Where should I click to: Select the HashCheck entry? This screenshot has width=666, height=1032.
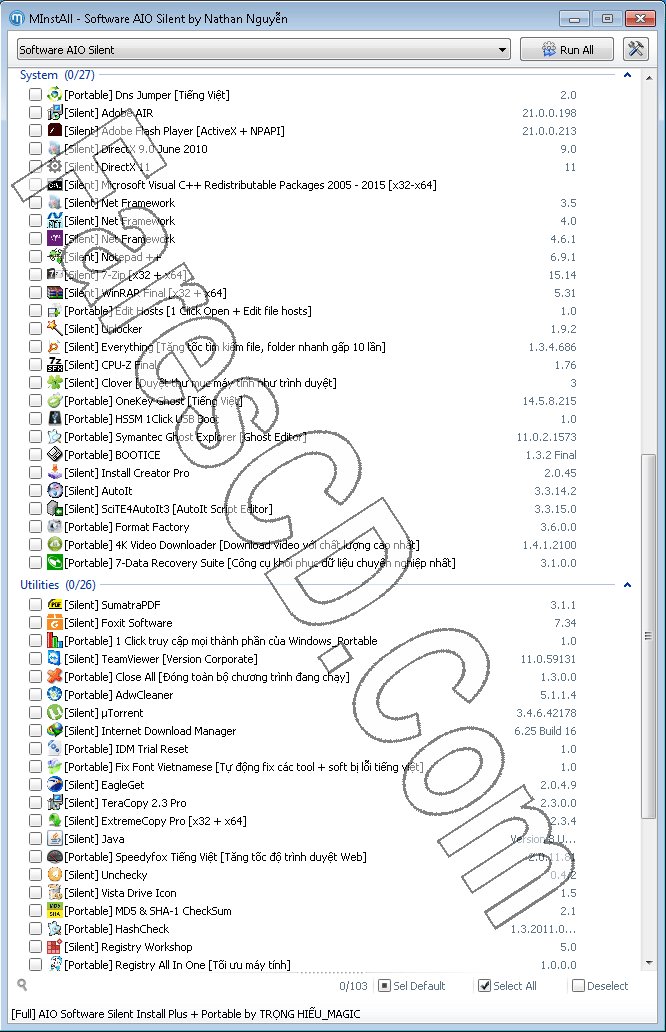[116, 929]
